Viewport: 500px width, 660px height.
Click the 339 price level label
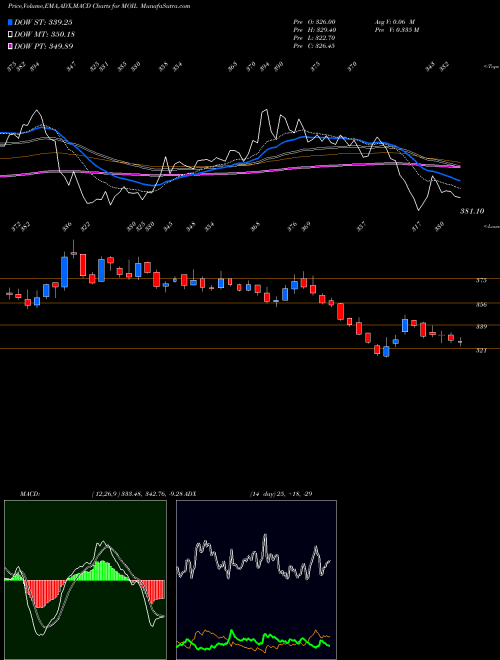[481, 327]
